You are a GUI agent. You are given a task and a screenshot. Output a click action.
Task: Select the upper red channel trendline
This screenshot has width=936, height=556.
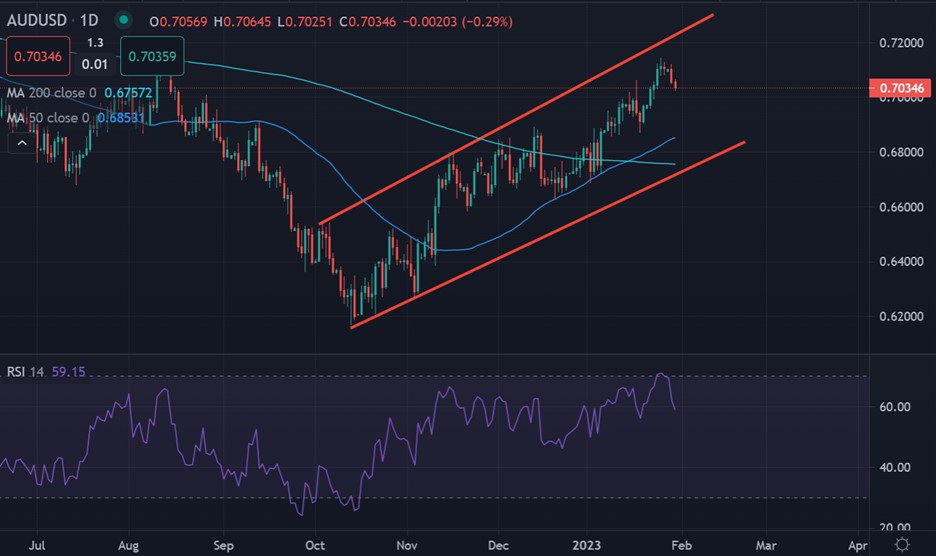[516, 119]
